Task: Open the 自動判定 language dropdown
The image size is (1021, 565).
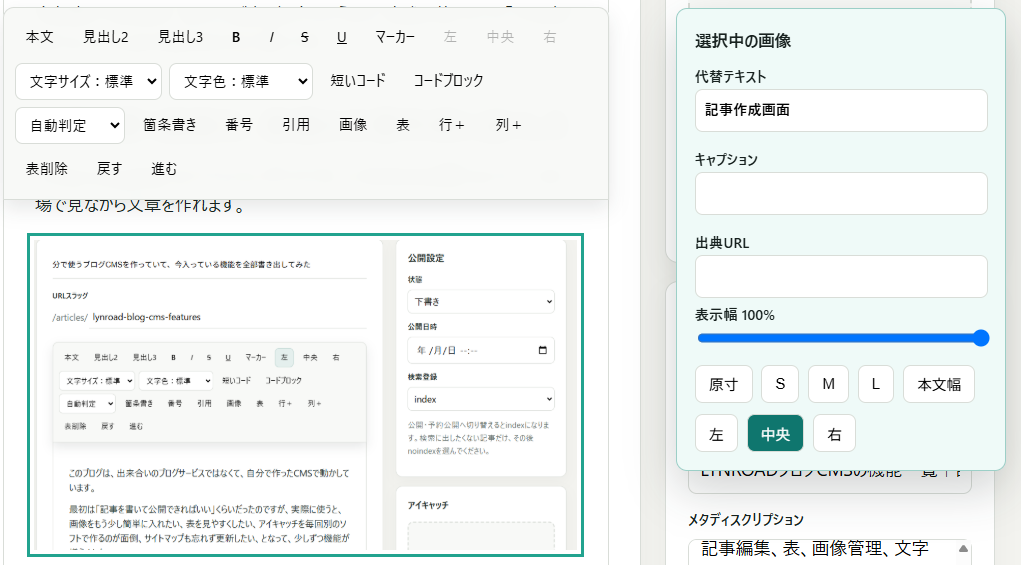Action: [70, 126]
